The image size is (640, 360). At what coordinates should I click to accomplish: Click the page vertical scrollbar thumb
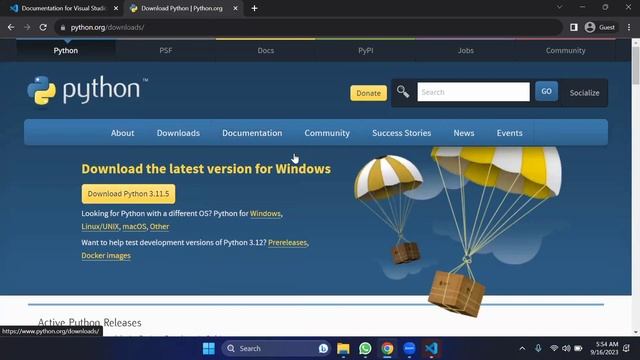(x=636, y=65)
